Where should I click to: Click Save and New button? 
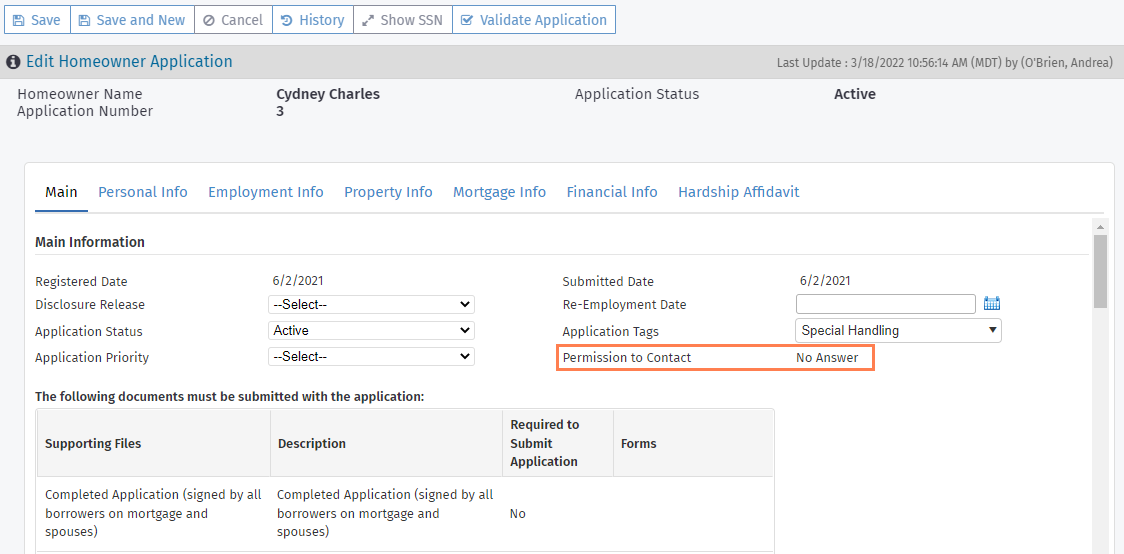[132, 20]
